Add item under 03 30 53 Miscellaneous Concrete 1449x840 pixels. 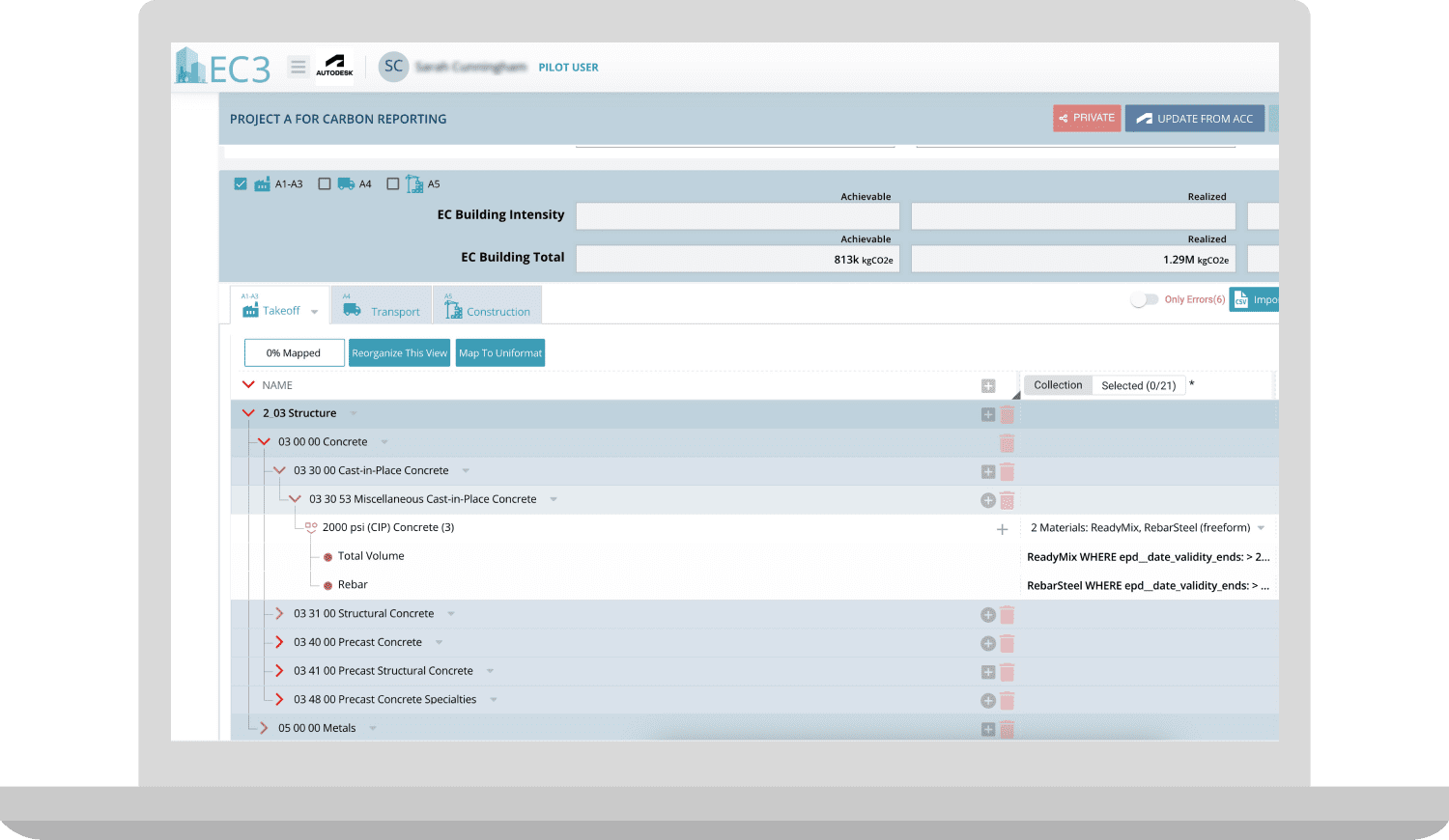(988, 500)
